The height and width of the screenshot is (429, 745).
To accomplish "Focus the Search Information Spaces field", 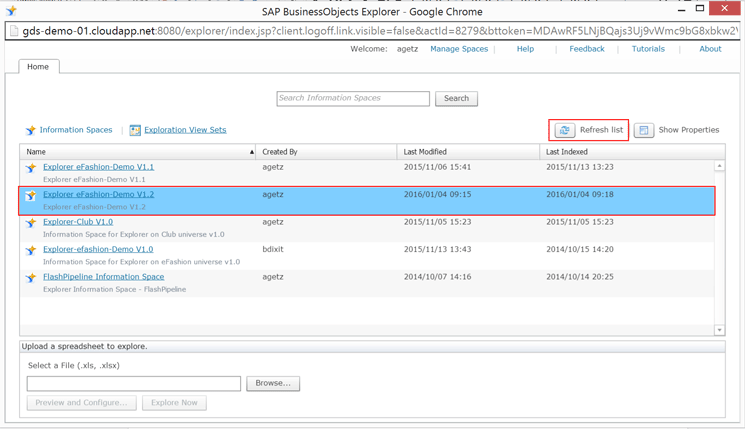I will [353, 98].
